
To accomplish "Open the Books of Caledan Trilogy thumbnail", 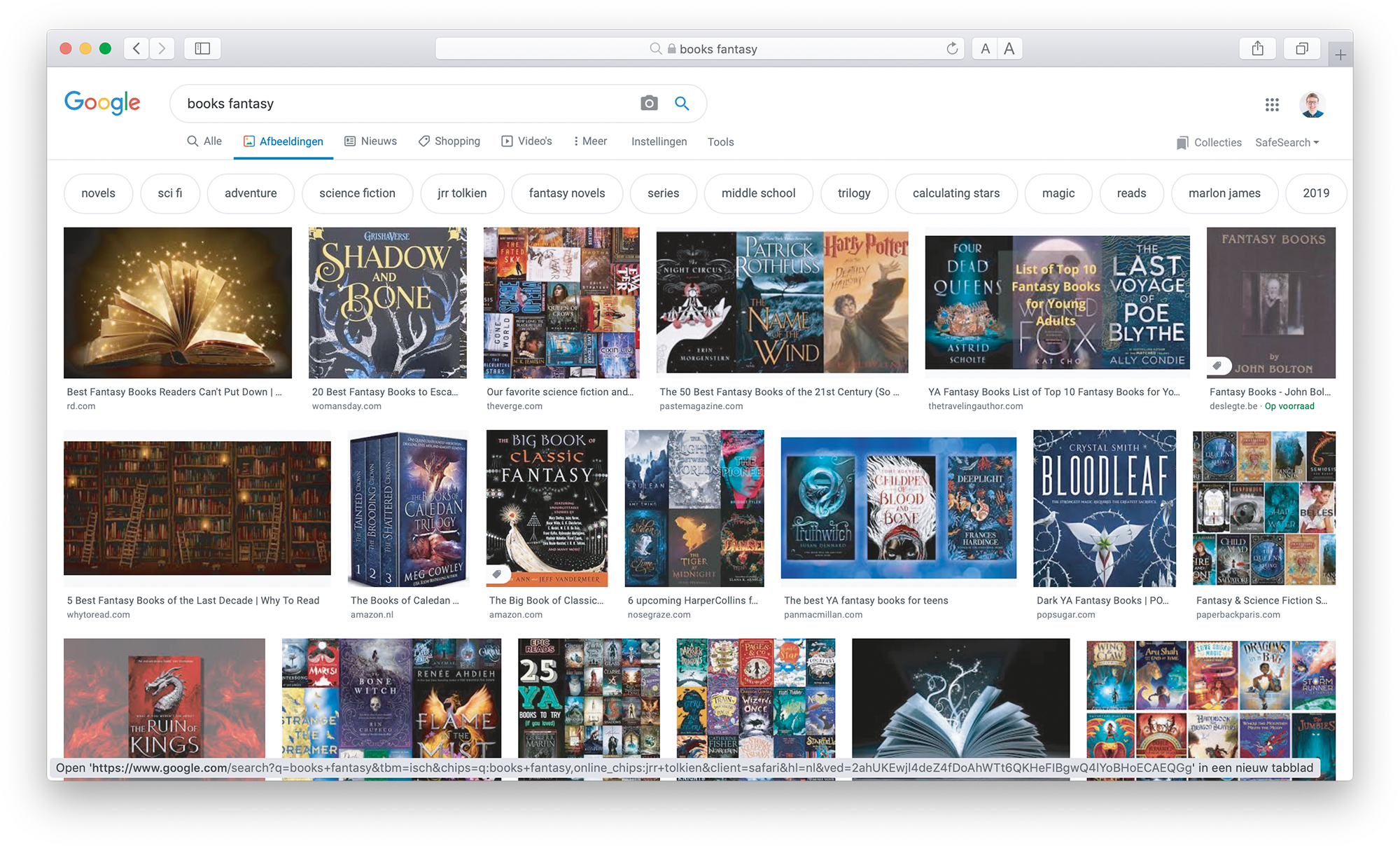I will (409, 508).
